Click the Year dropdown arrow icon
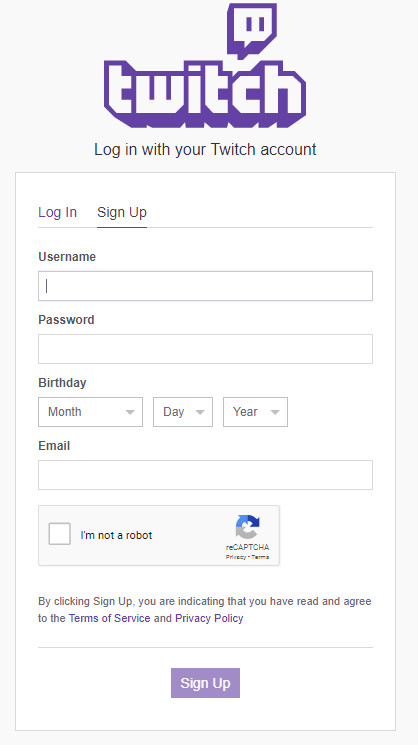Viewport: 418px width, 745px height. pos(275,412)
